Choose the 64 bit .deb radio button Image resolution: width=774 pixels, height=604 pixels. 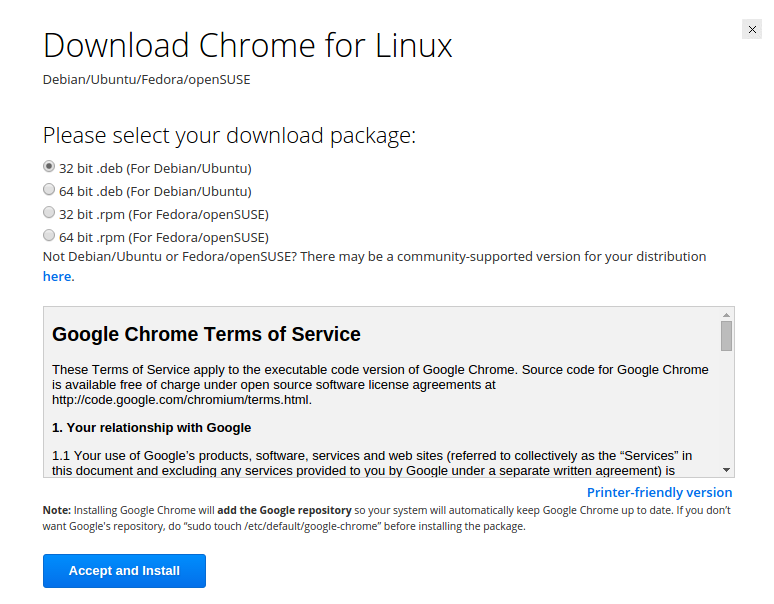49,189
